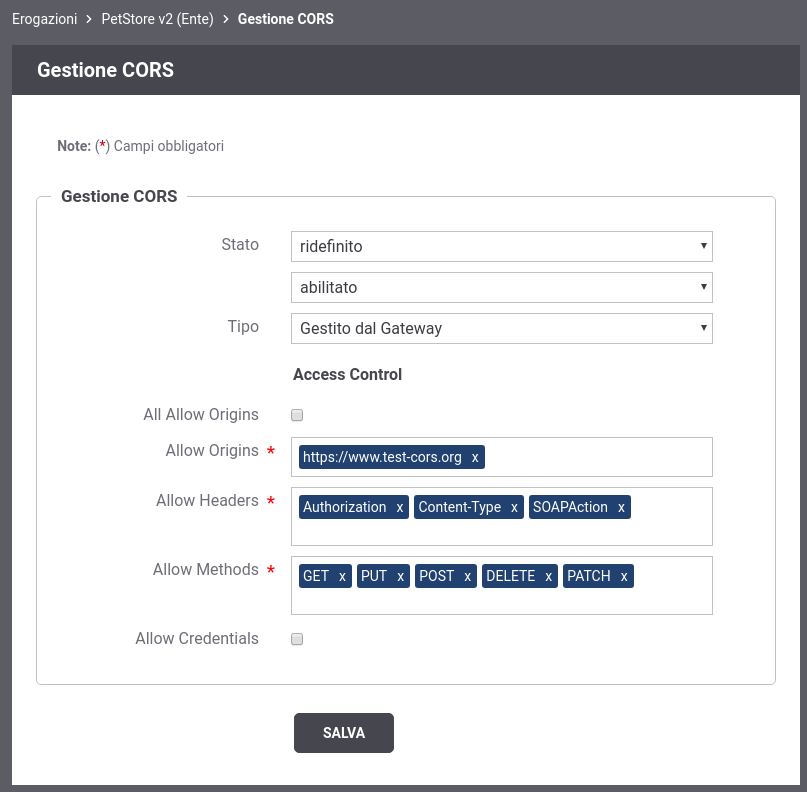Remove the PATCH method tag
This screenshot has width=807, height=792.
[x=624, y=576]
